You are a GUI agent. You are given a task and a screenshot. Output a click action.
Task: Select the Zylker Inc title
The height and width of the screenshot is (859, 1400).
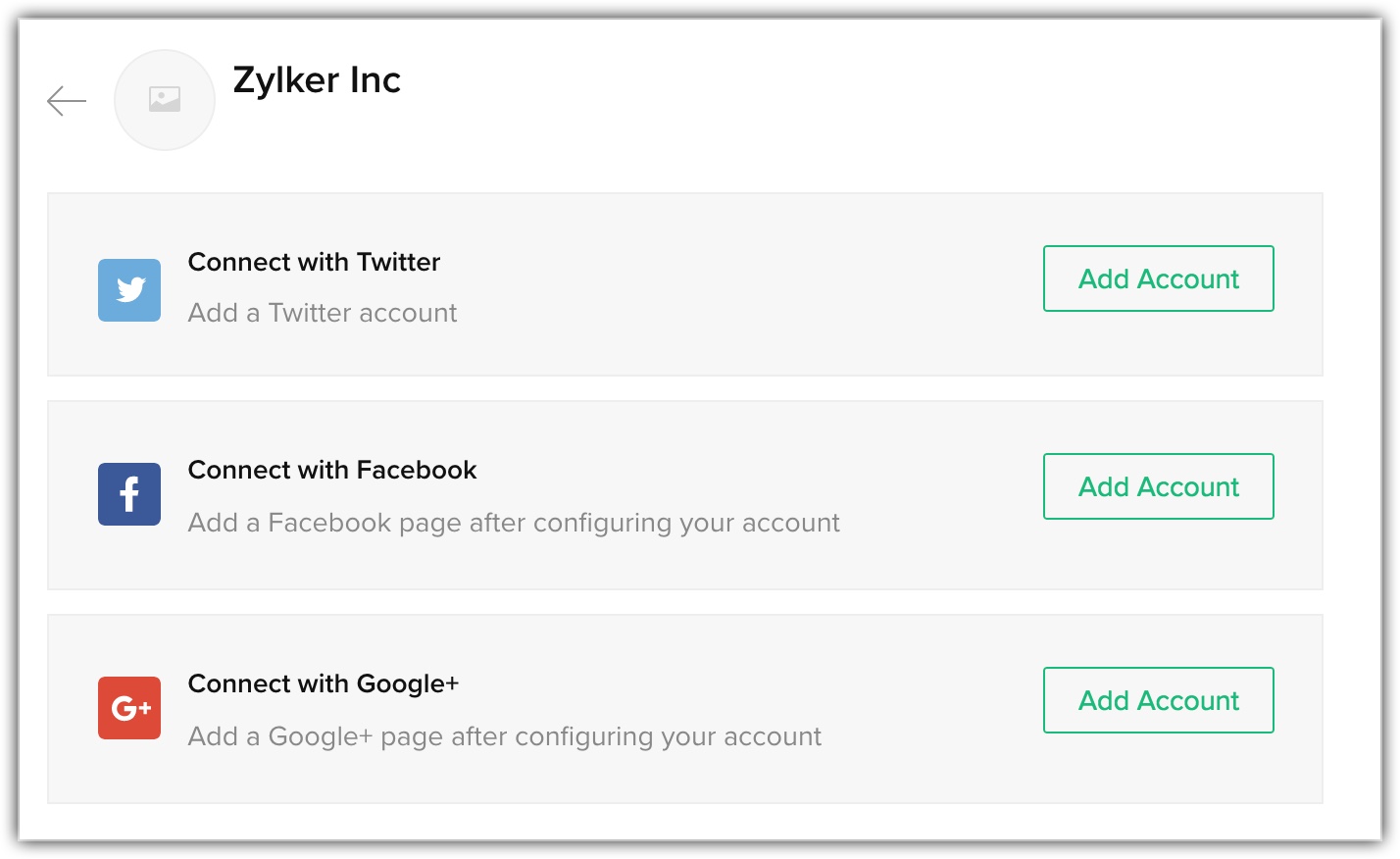[317, 79]
